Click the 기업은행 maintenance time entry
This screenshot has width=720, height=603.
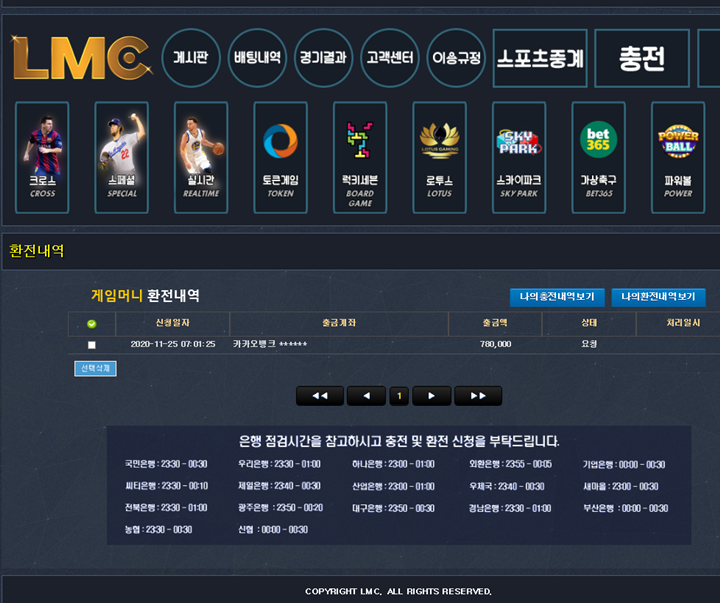[624, 465]
